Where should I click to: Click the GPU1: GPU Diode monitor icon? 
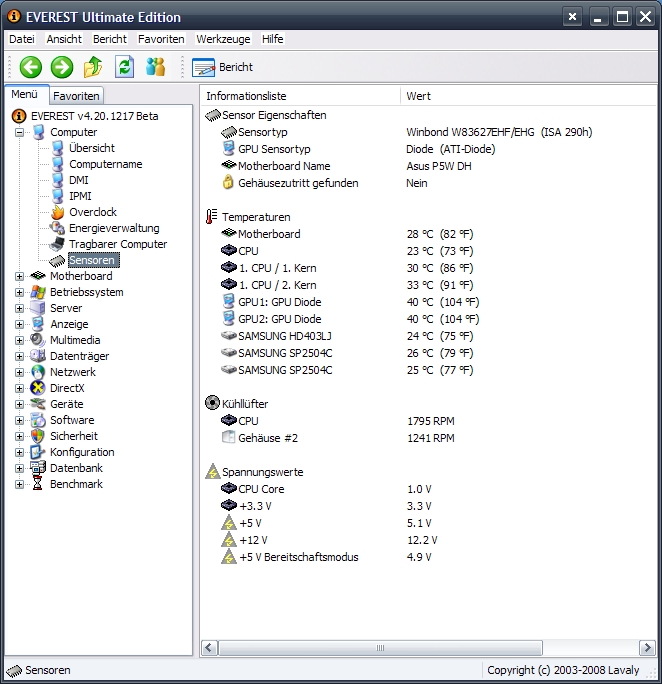229,302
